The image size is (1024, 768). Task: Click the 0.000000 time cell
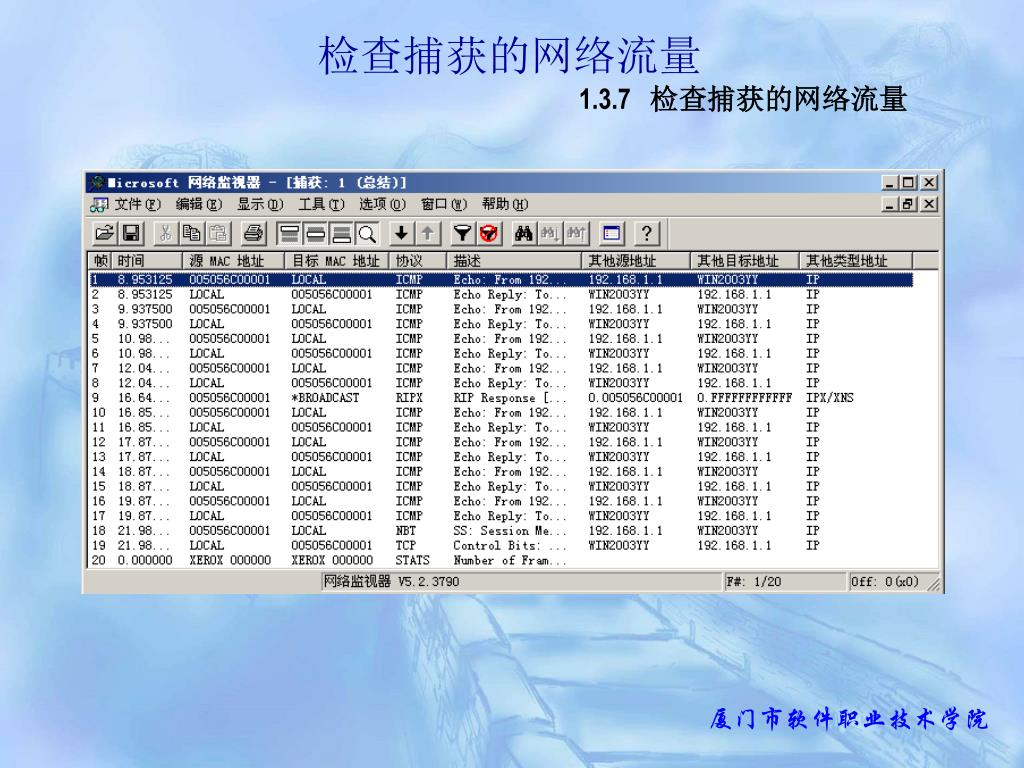pyautogui.click(x=145, y=560)
